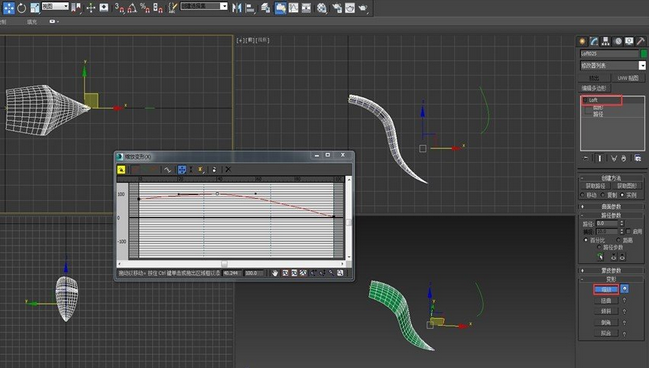This screenshot has width=649, height=368.
Task: Toggle the Scale deformation lightbulb
Action: point(625,289)
